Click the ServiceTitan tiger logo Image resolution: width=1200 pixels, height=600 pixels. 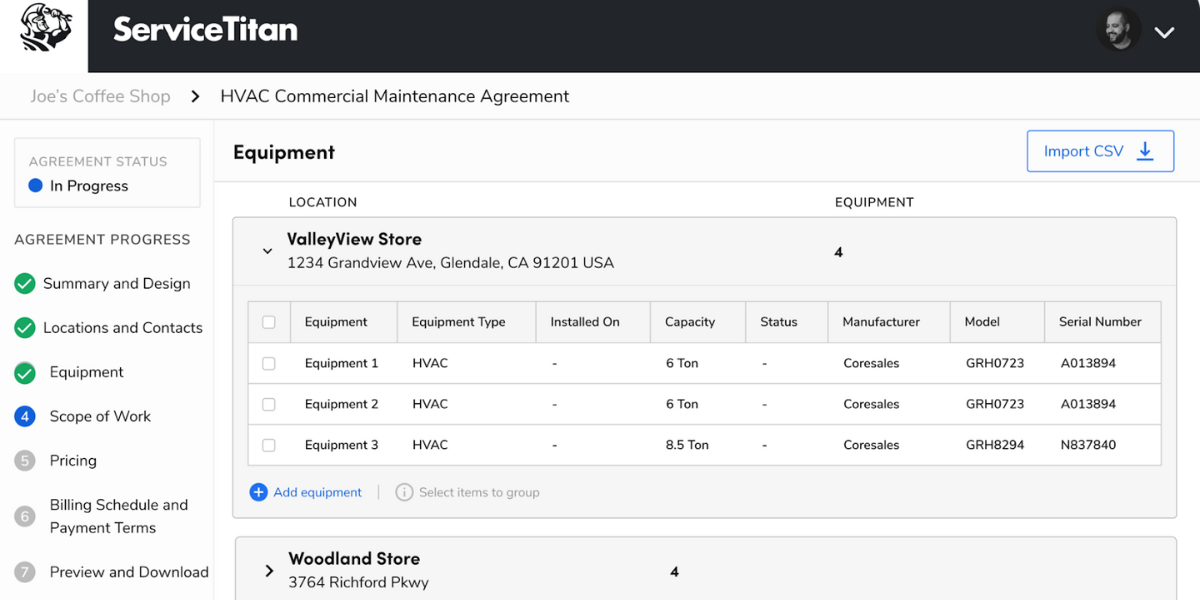(43, 31)
